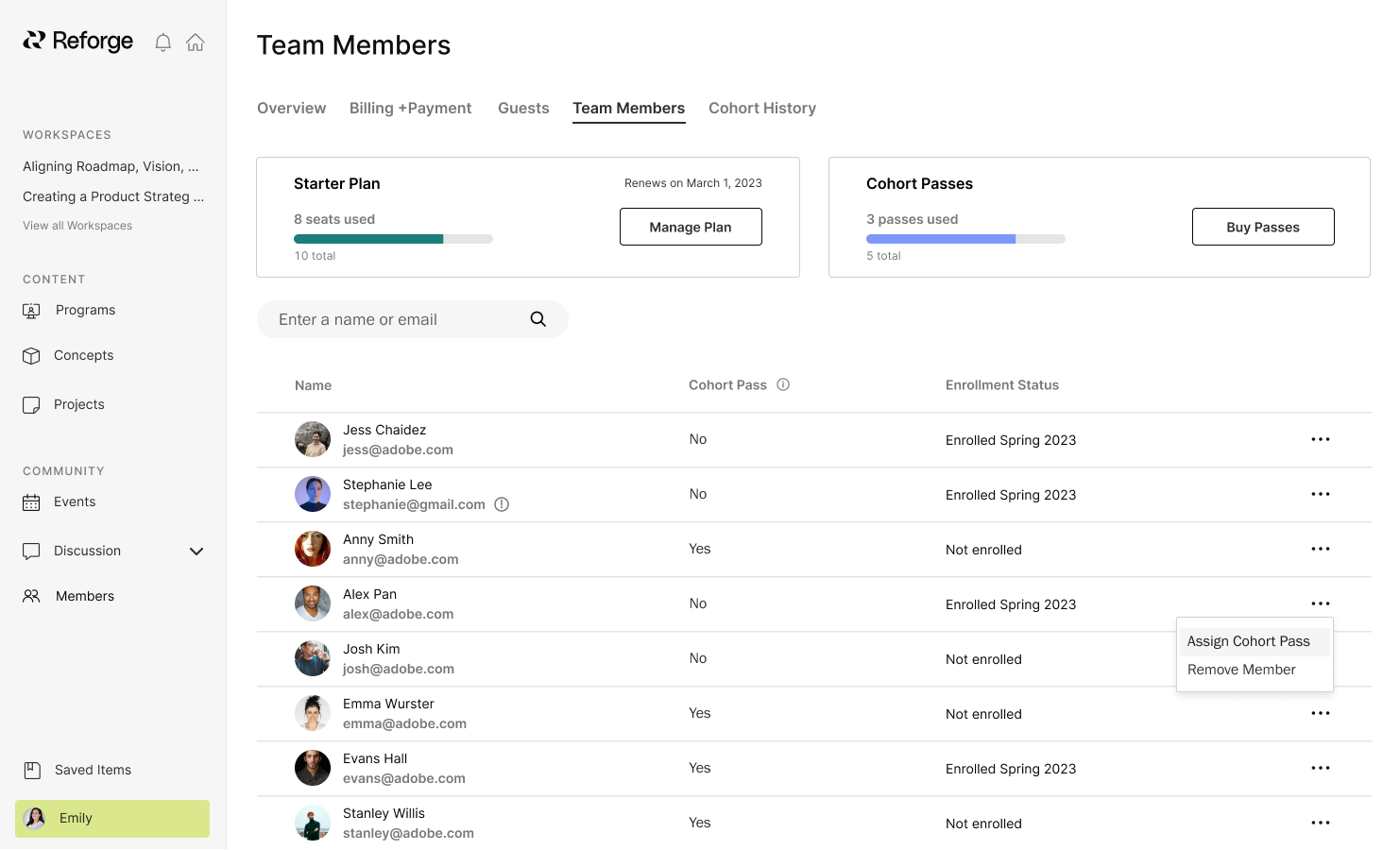Image resolution: width=1400 pixels, height=850 pixels.
Task: Open the more options for Jess Chaidez
Action: coord(1321,439)
